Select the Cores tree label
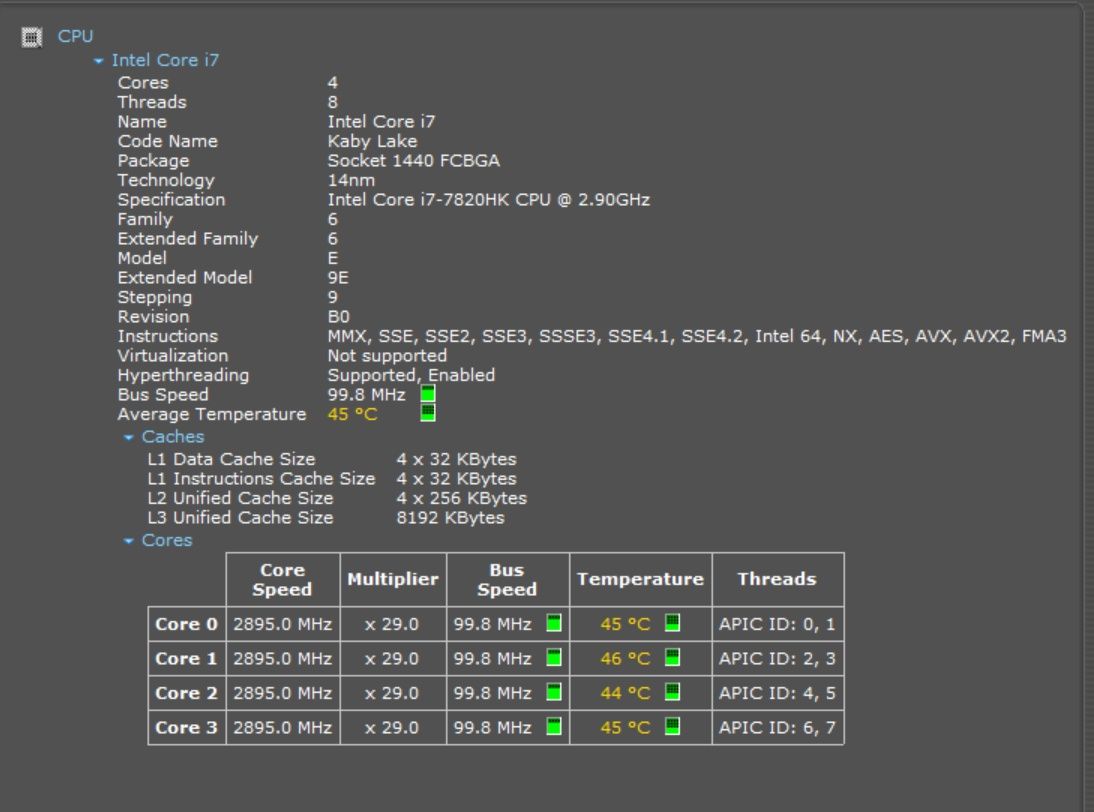1094x812 pixels. pos(167,541)
